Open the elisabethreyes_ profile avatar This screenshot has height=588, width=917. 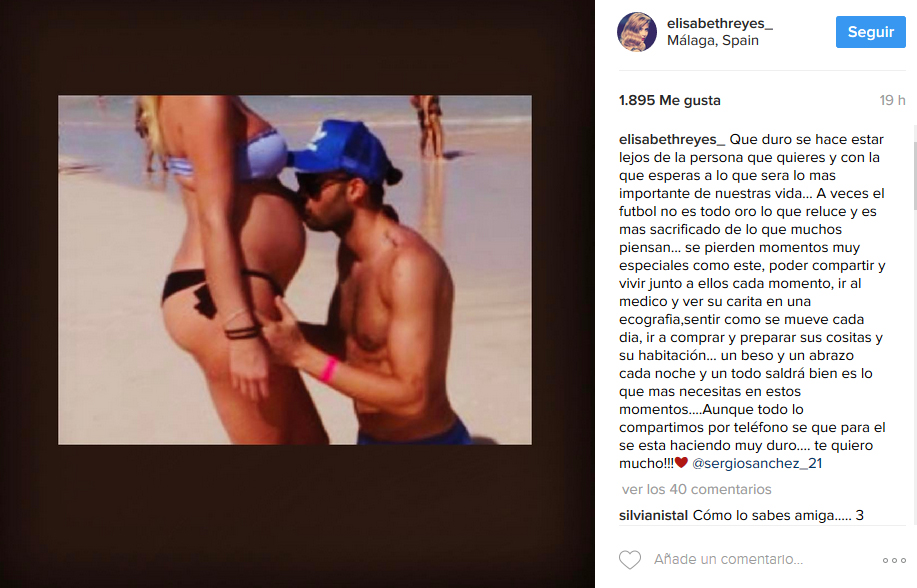point(637,32)
